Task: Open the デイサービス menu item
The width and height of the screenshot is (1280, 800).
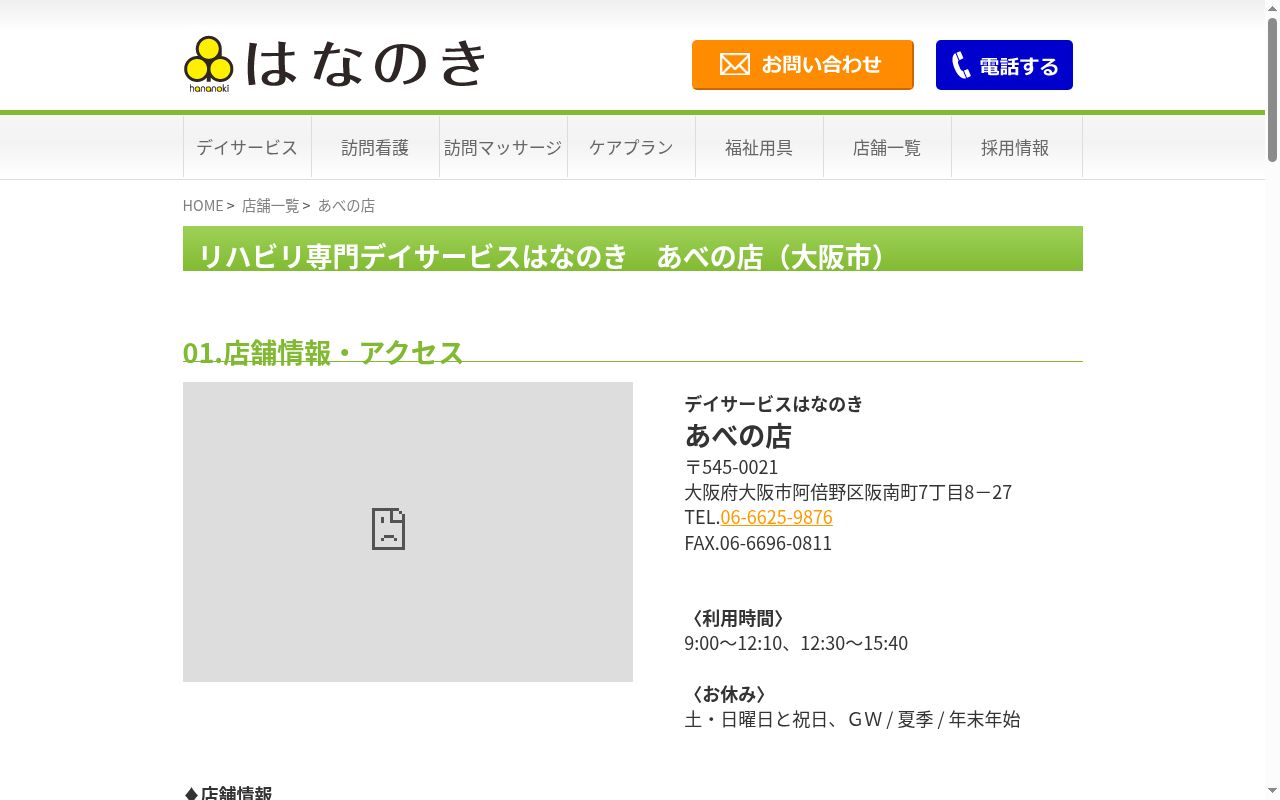Action: point(247,147)
